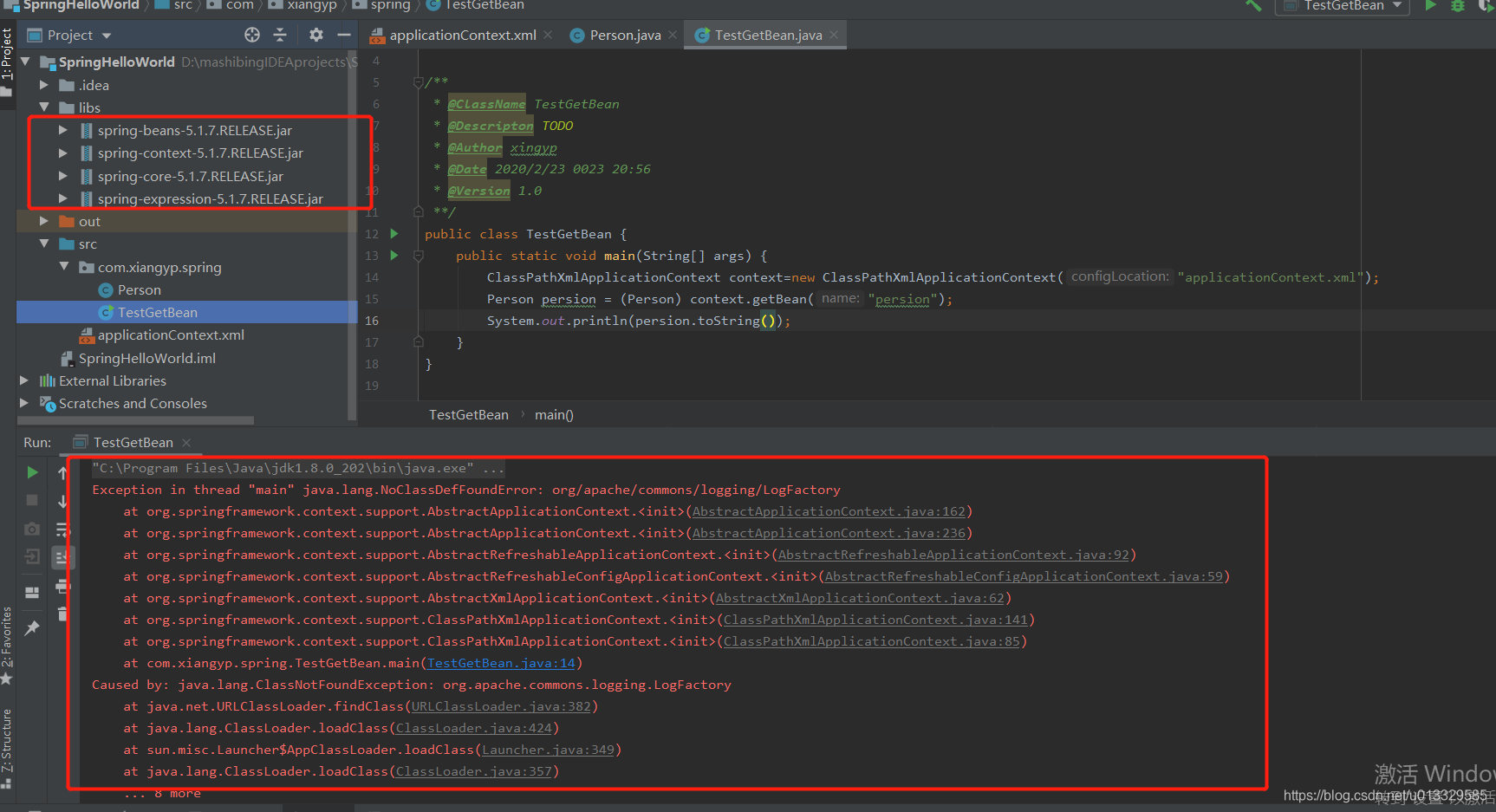Run TestGetBean with top toolbar play icon
This screenshot has width=1496, height=812.
coord(1431,5)
